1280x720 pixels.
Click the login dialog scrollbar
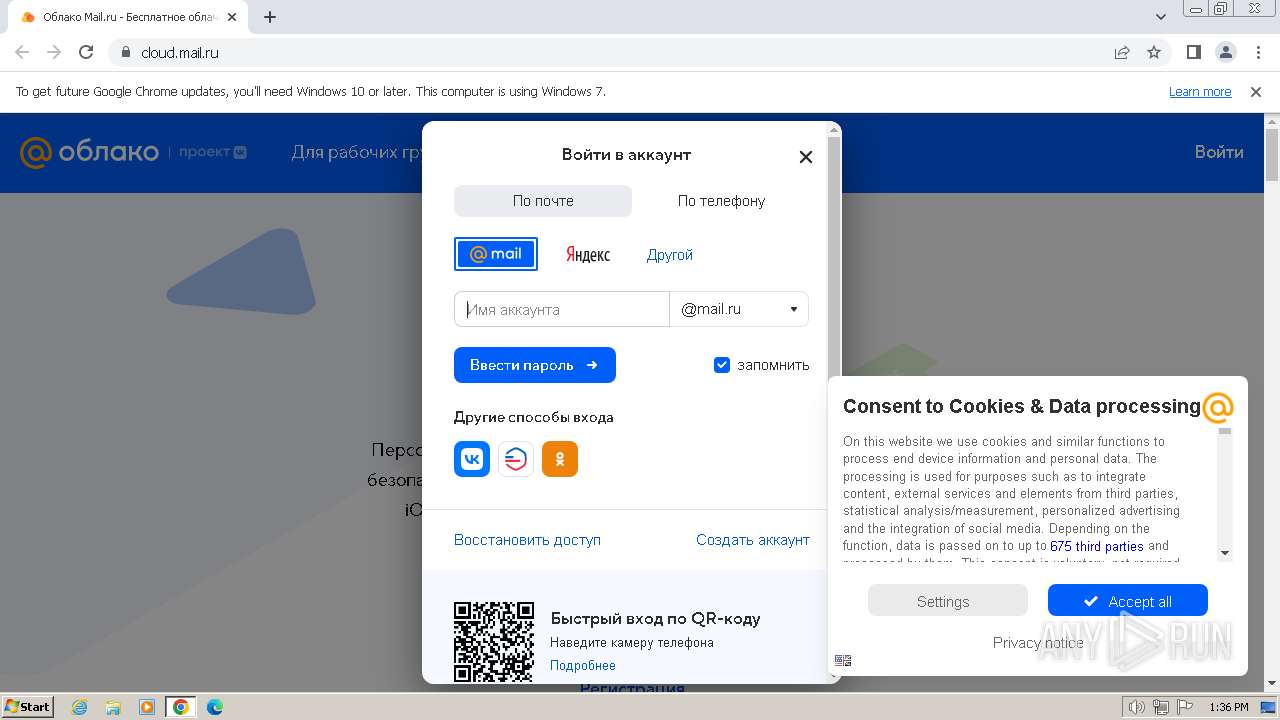point(834,400)
